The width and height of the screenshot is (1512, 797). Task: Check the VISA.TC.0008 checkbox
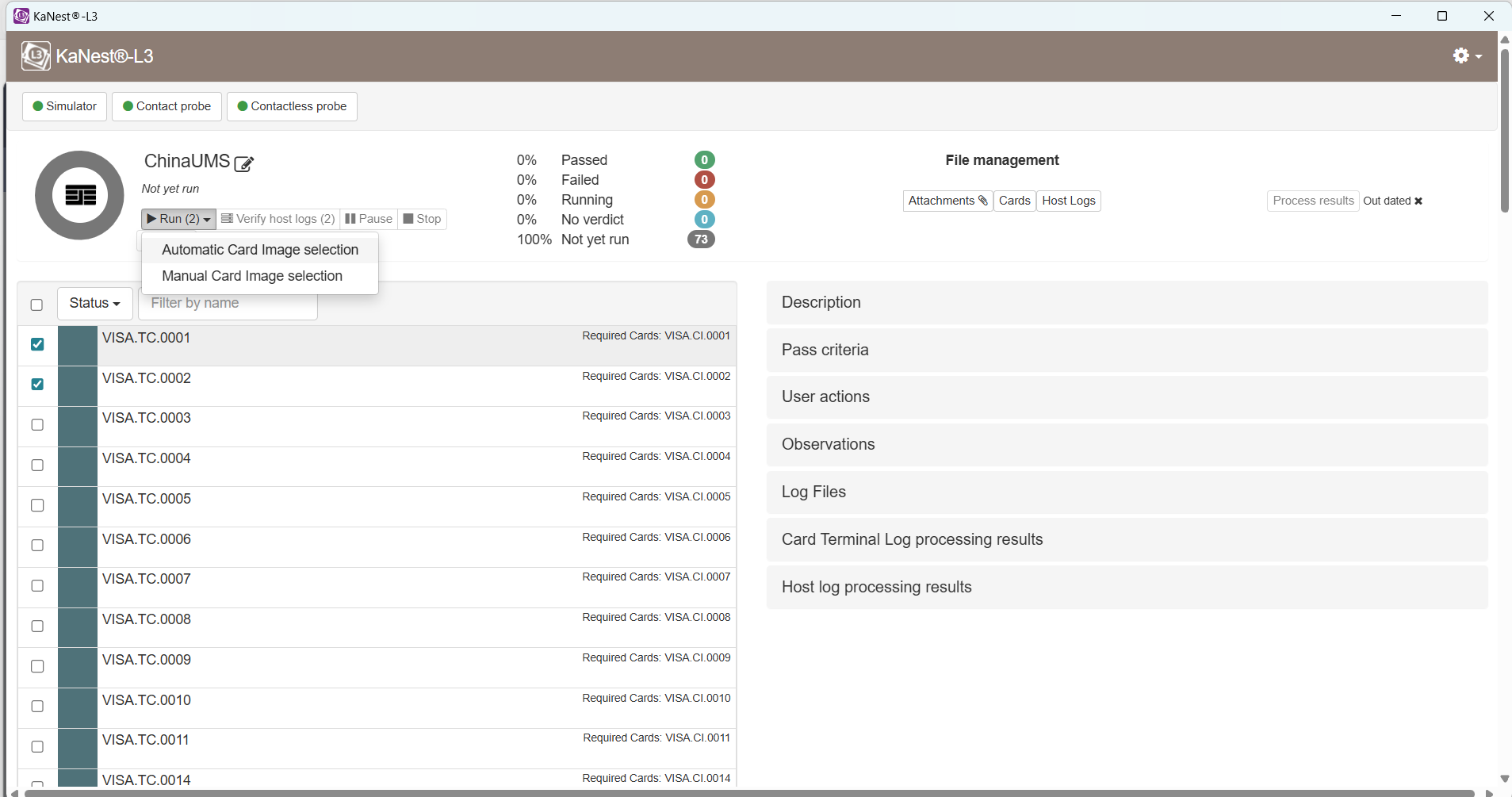pyautogui.click(x=37, y=626)
